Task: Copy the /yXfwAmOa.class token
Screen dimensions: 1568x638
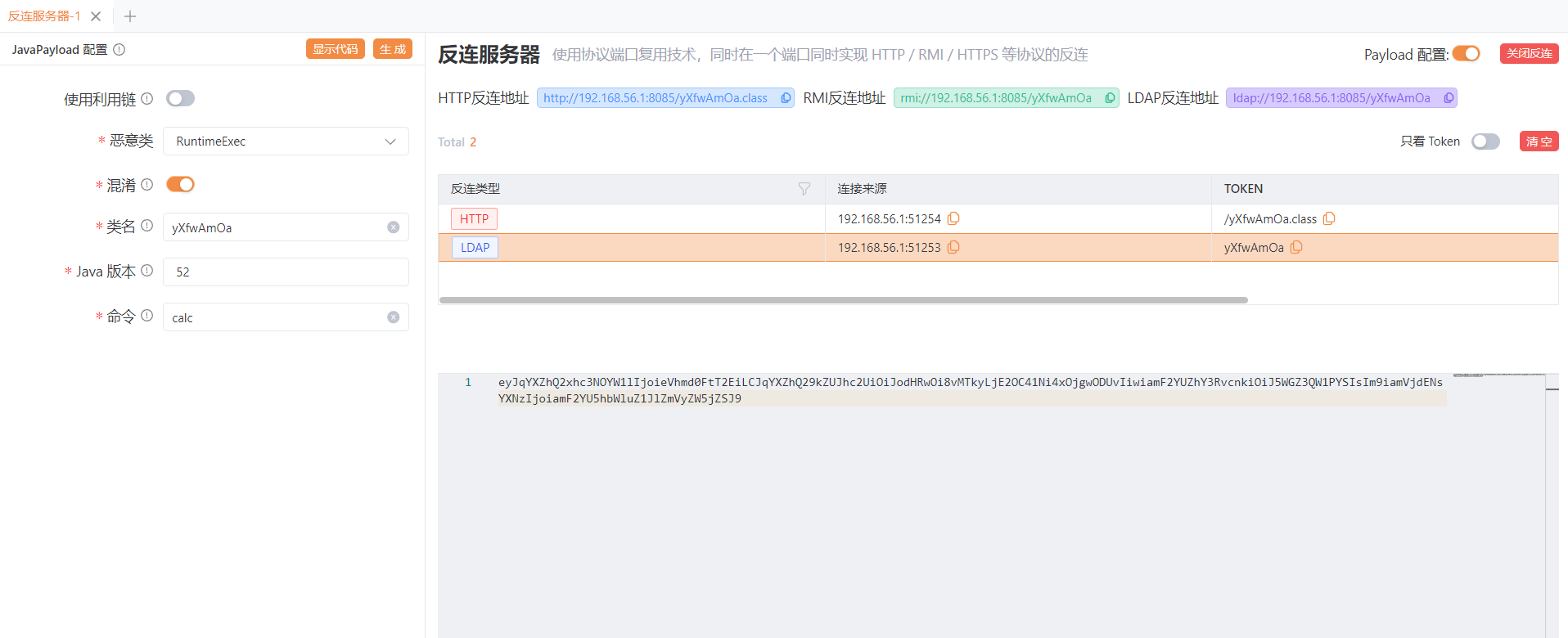Action: click(1329, 219)
